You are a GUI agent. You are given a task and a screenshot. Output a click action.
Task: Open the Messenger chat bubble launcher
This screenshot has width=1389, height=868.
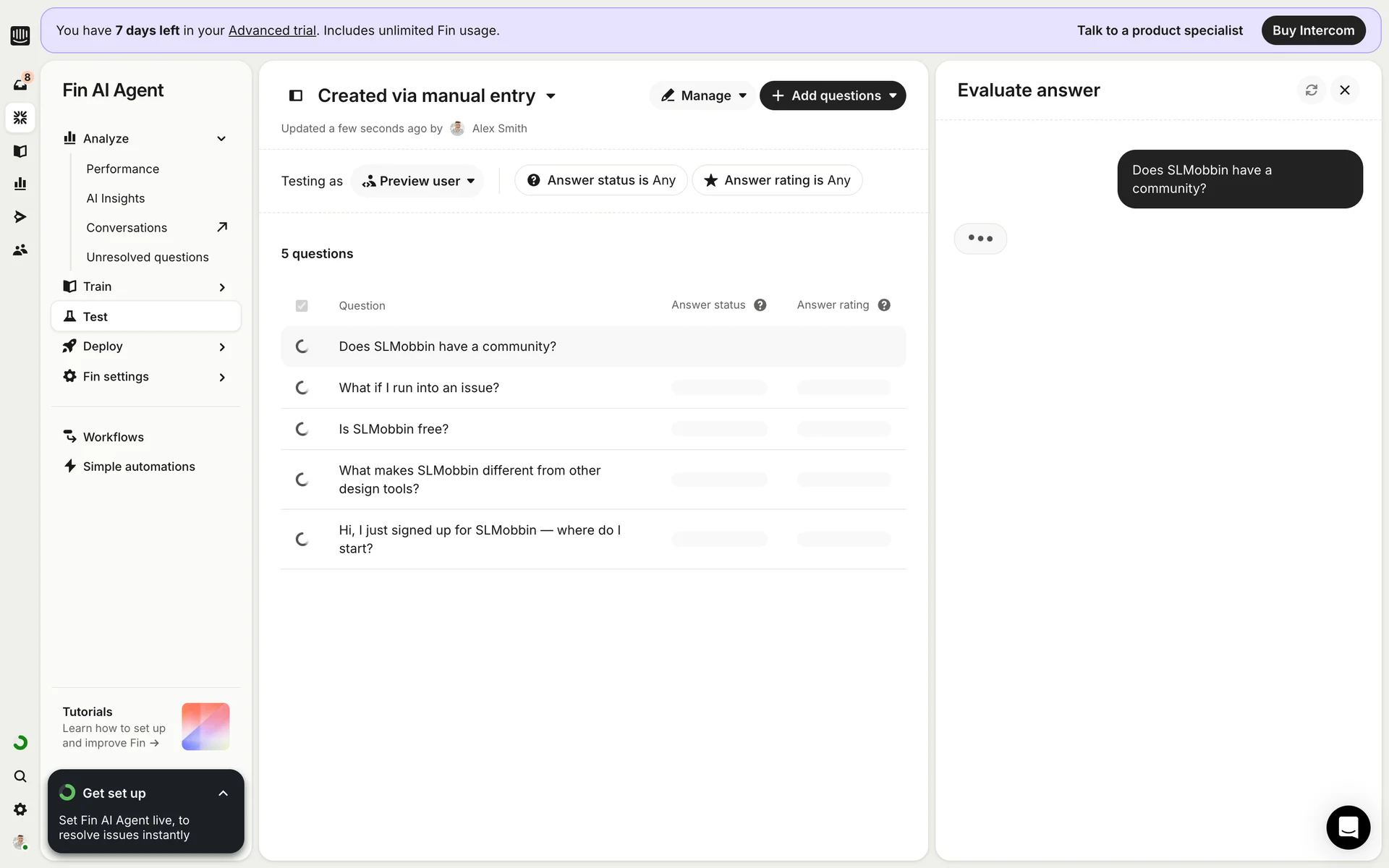(1348, 827)
